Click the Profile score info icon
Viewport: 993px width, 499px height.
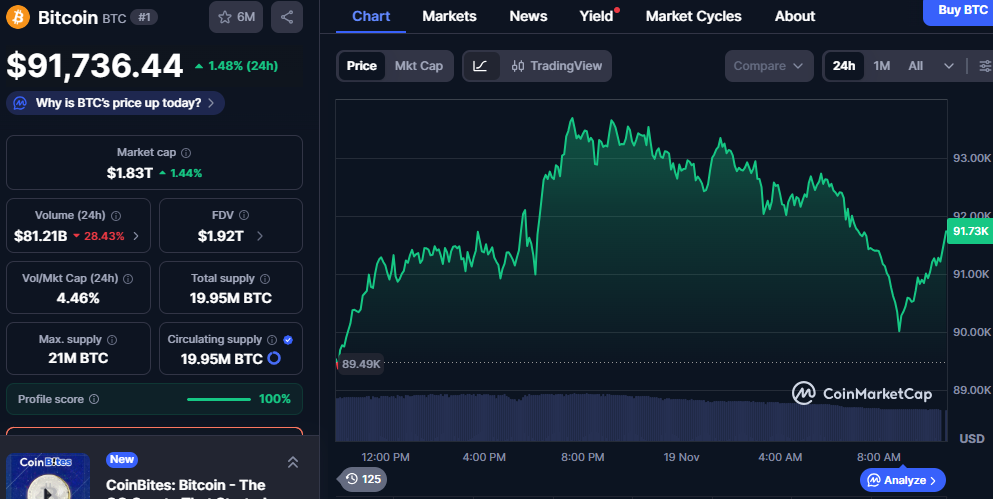pos(94,399)
